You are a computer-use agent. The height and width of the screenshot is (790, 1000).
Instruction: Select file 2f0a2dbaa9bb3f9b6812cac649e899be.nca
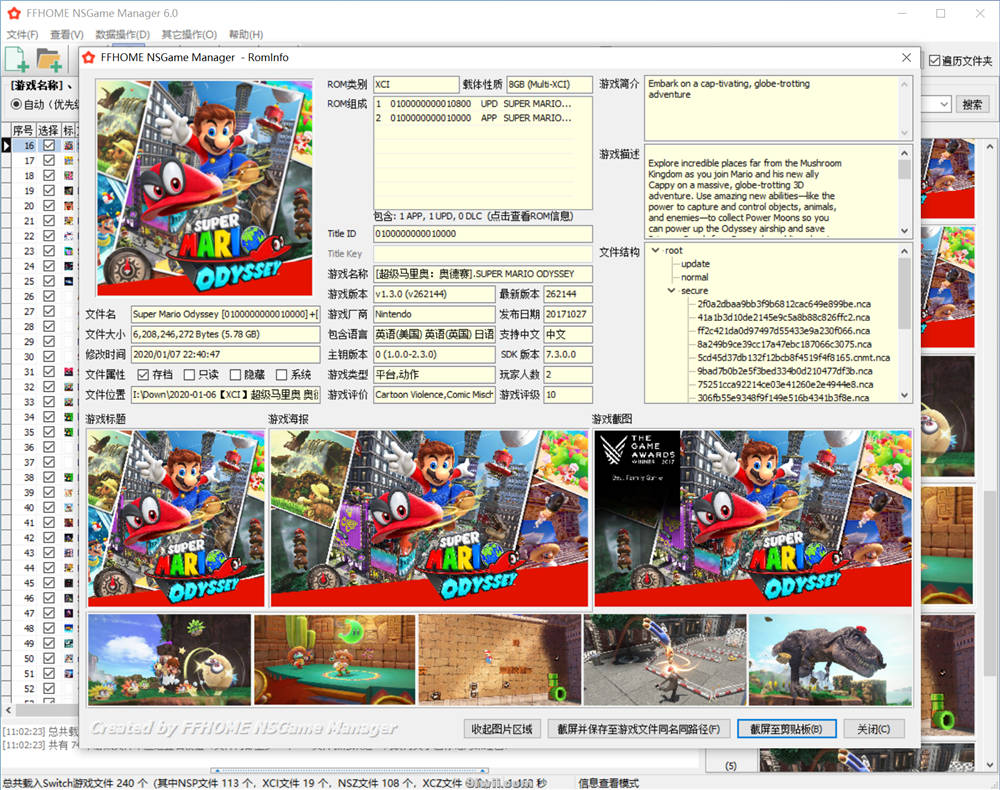(x=784, y=304)
